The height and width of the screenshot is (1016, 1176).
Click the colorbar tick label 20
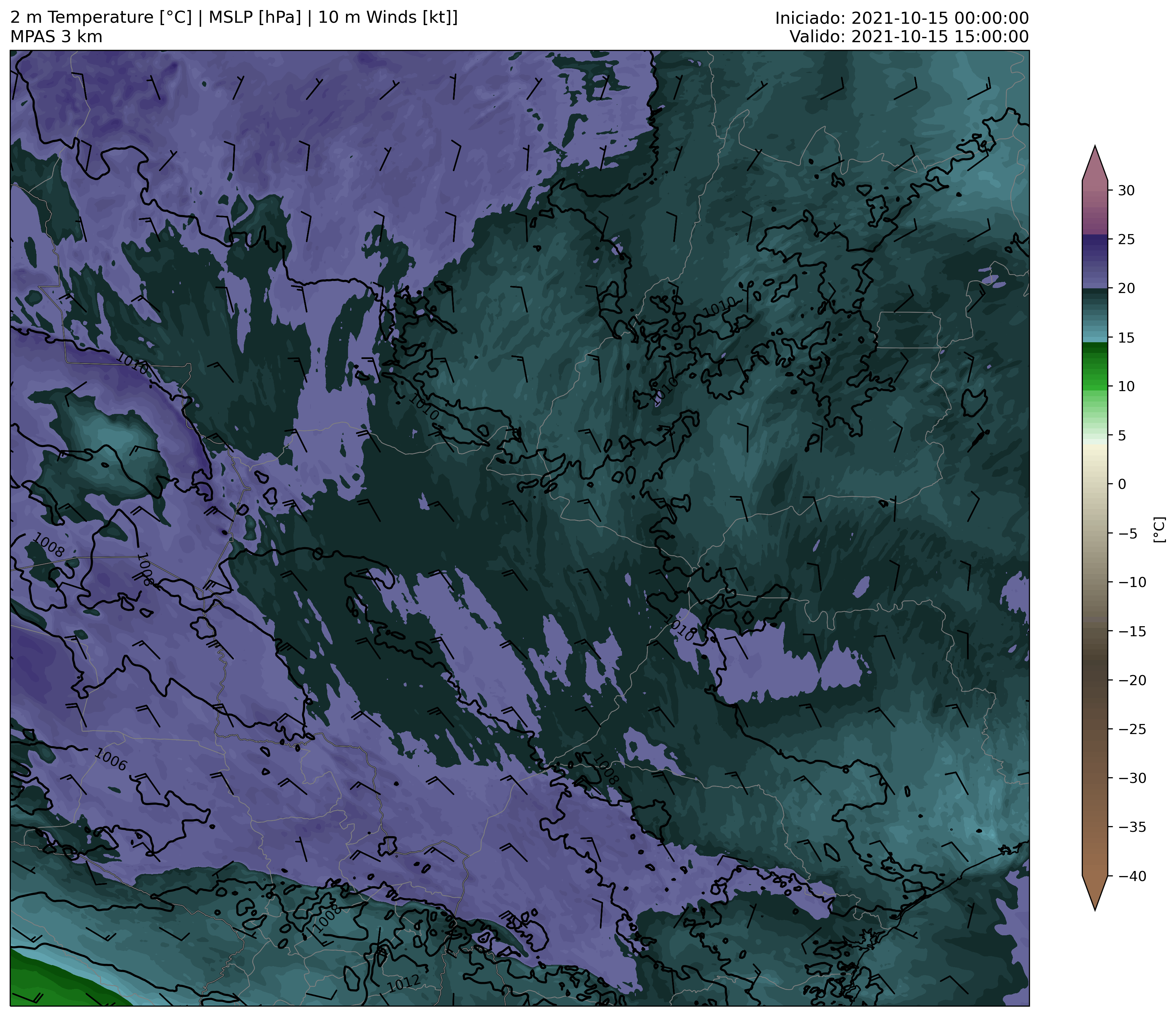point(1127,288)
